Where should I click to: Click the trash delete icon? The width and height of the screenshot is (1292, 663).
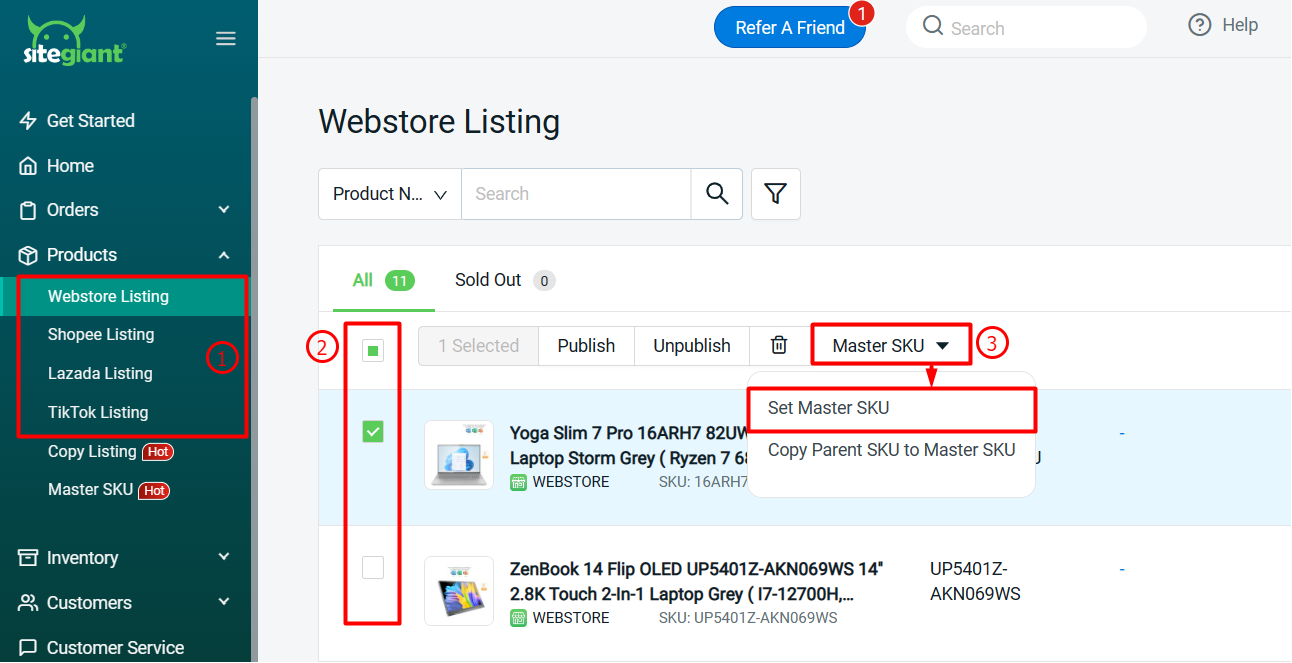click(779, 345)
